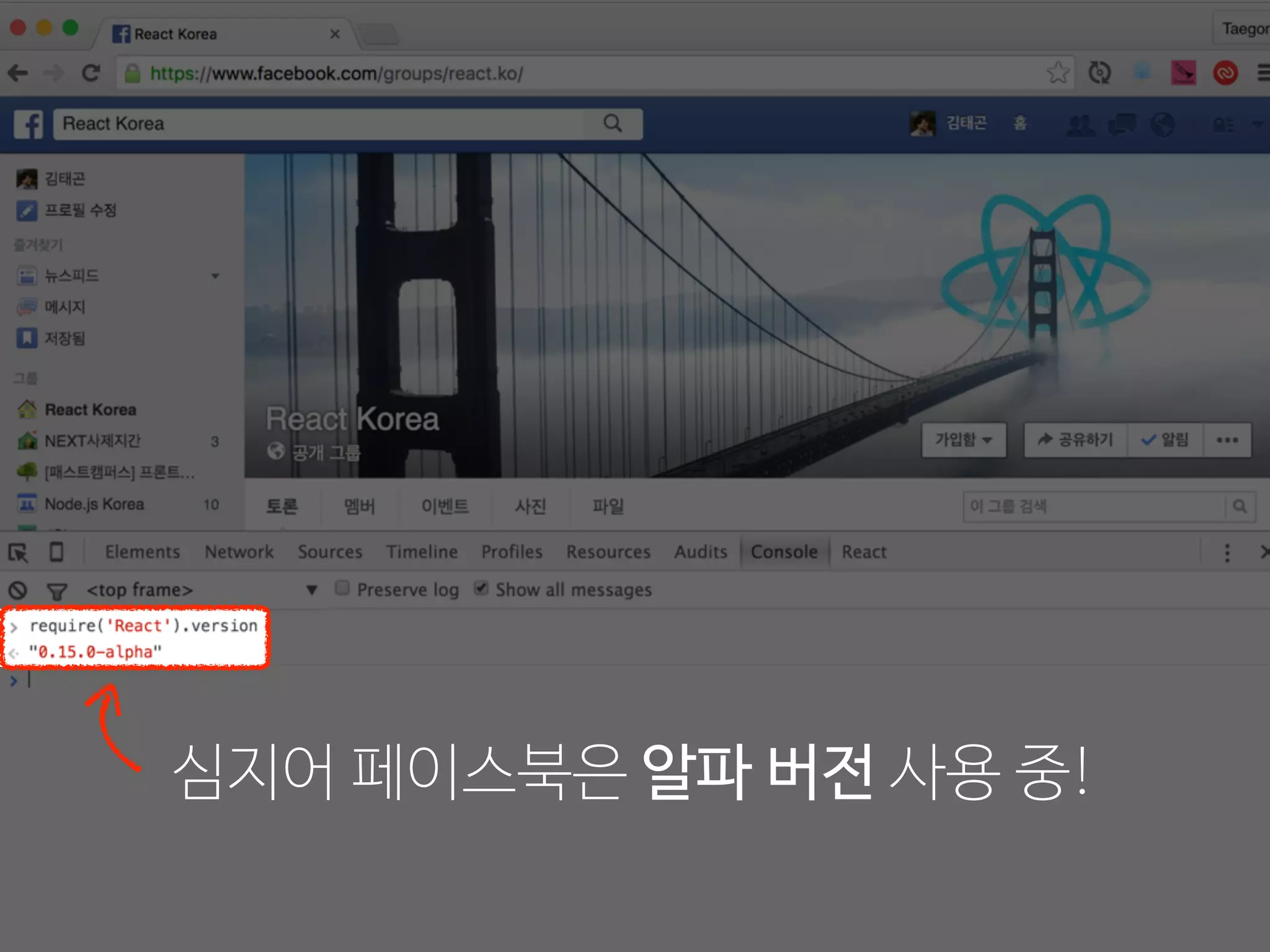
Task: Open the top frame context dropdown
Action: [202, 590]
